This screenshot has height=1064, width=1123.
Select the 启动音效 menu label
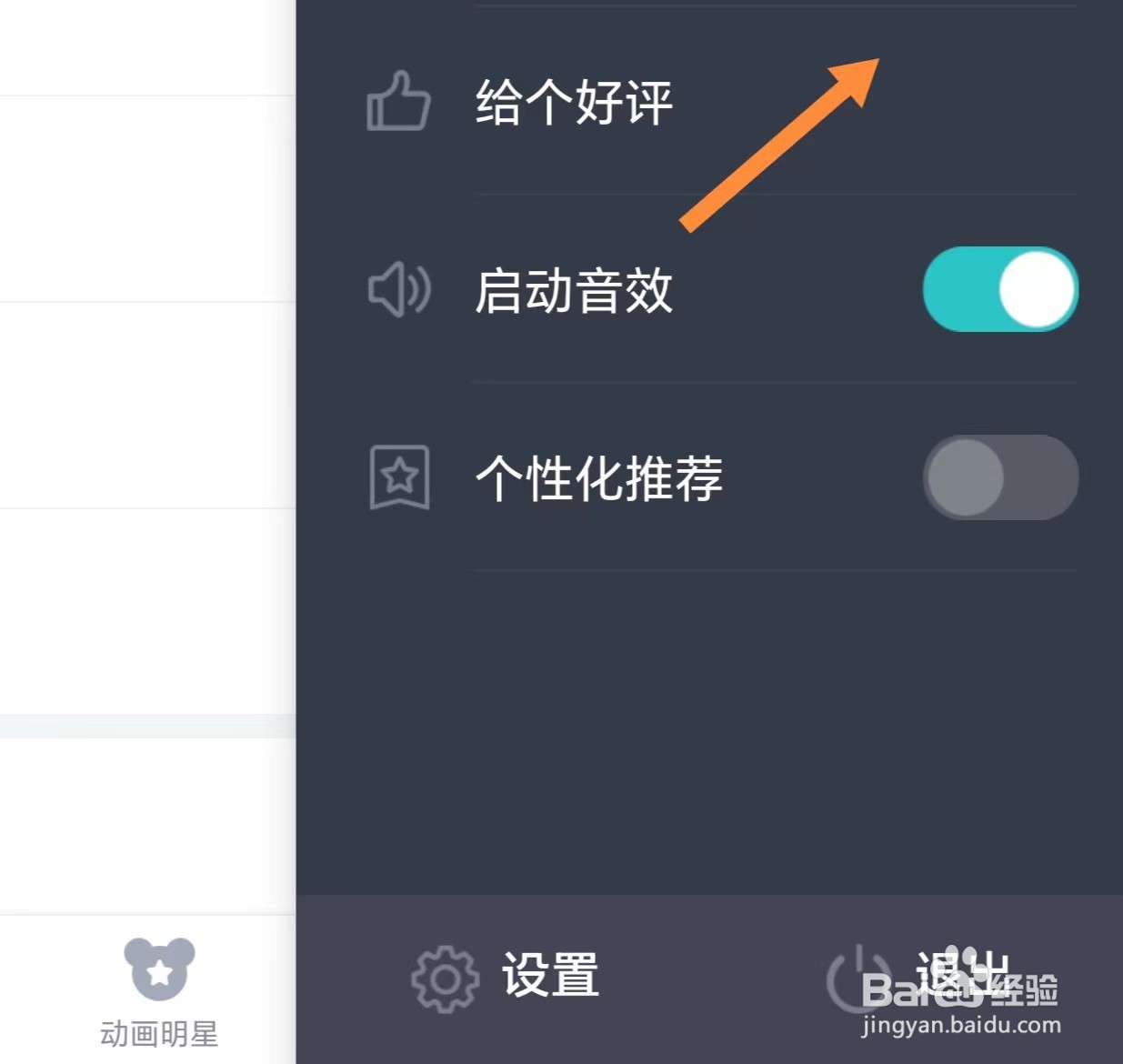coord(574,291)
